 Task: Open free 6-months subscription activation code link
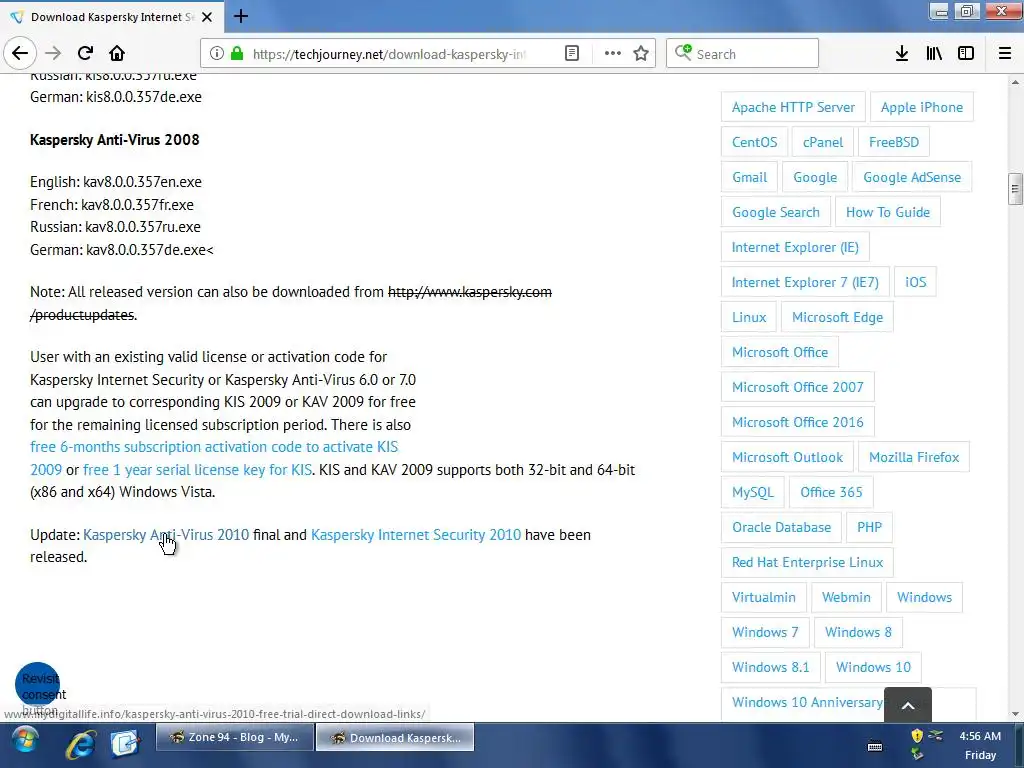(x=214, y=447)
